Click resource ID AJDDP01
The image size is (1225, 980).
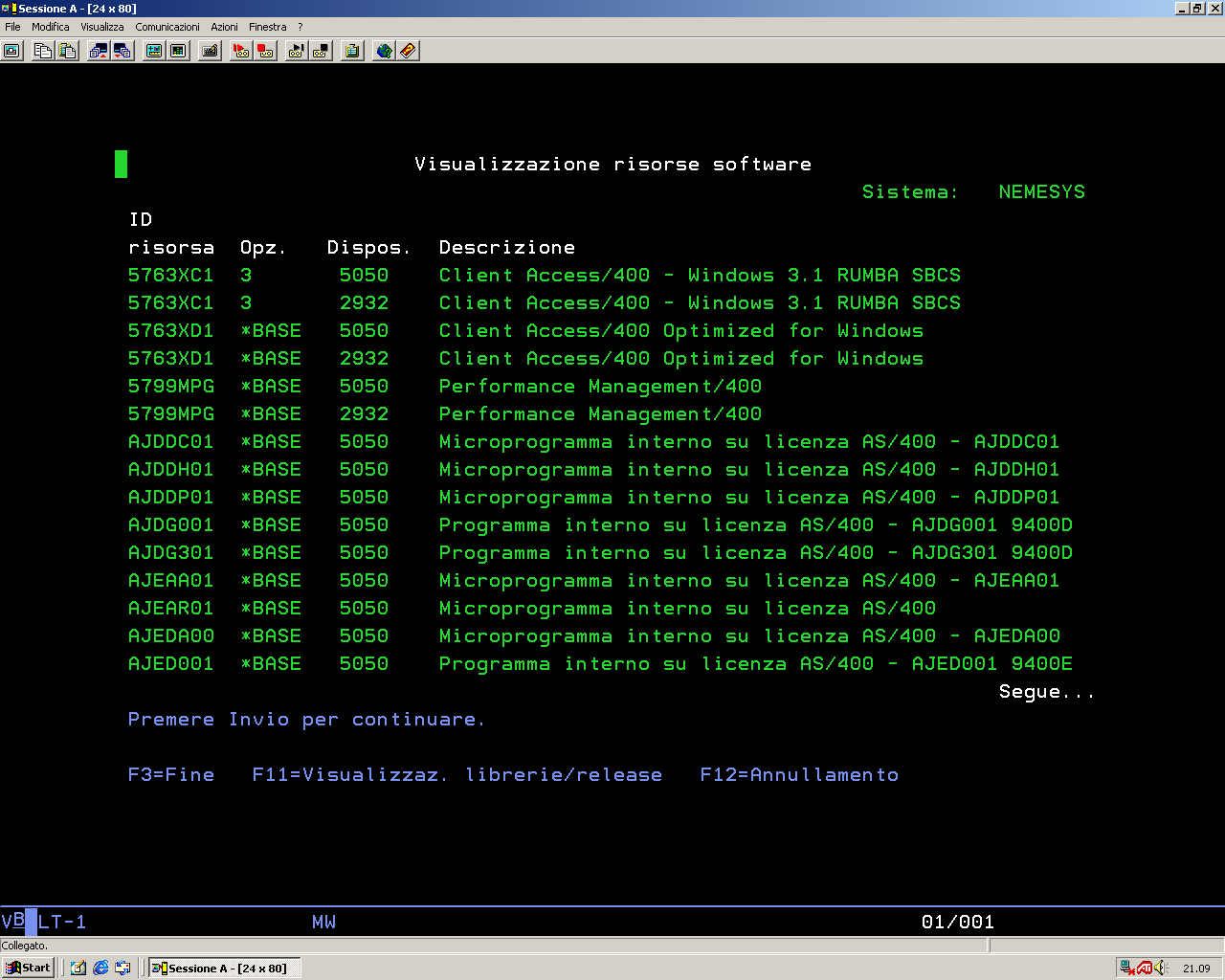click(x=171, y=497)
